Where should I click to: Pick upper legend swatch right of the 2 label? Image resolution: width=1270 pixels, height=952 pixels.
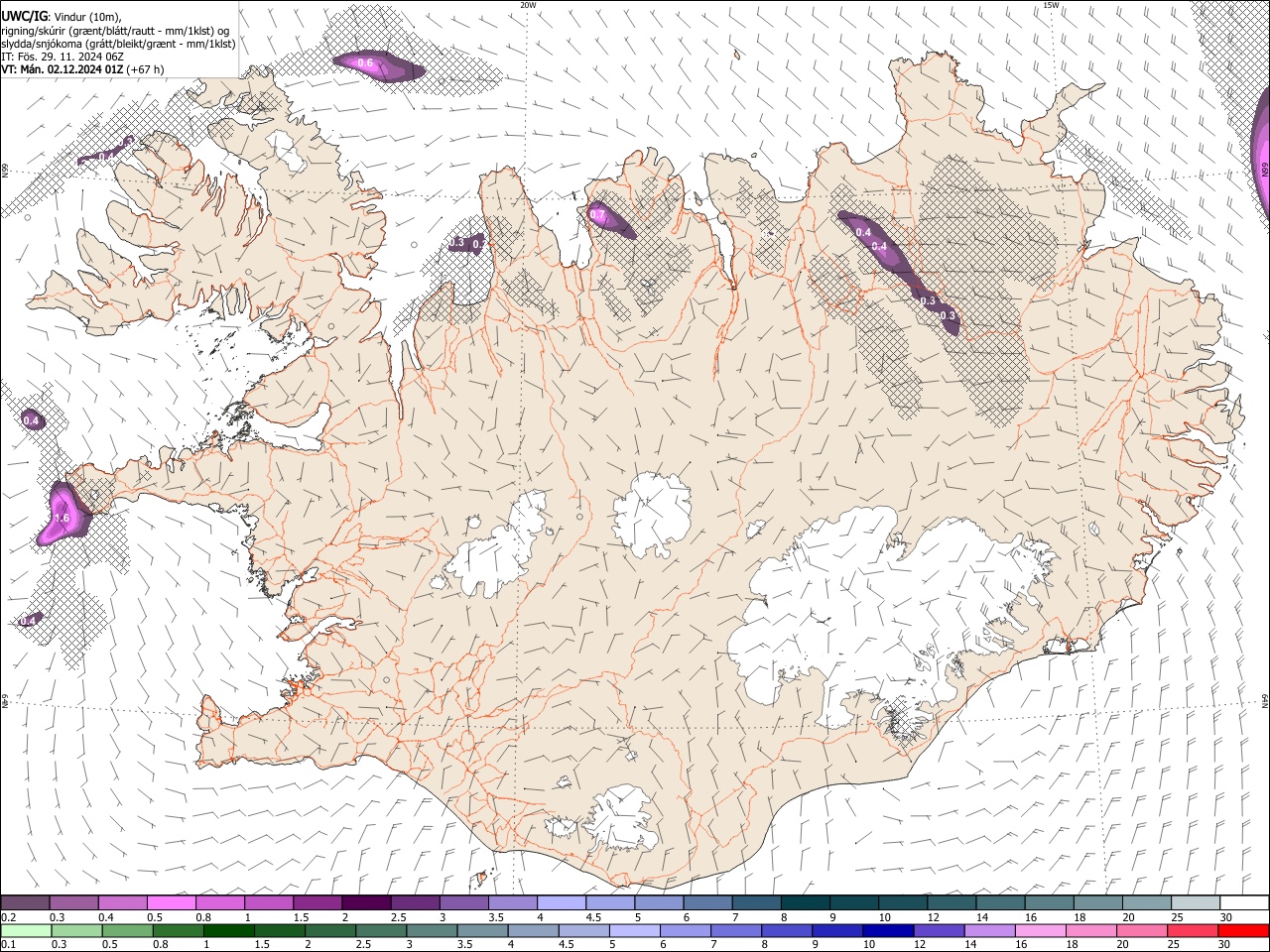coord(365,903)
